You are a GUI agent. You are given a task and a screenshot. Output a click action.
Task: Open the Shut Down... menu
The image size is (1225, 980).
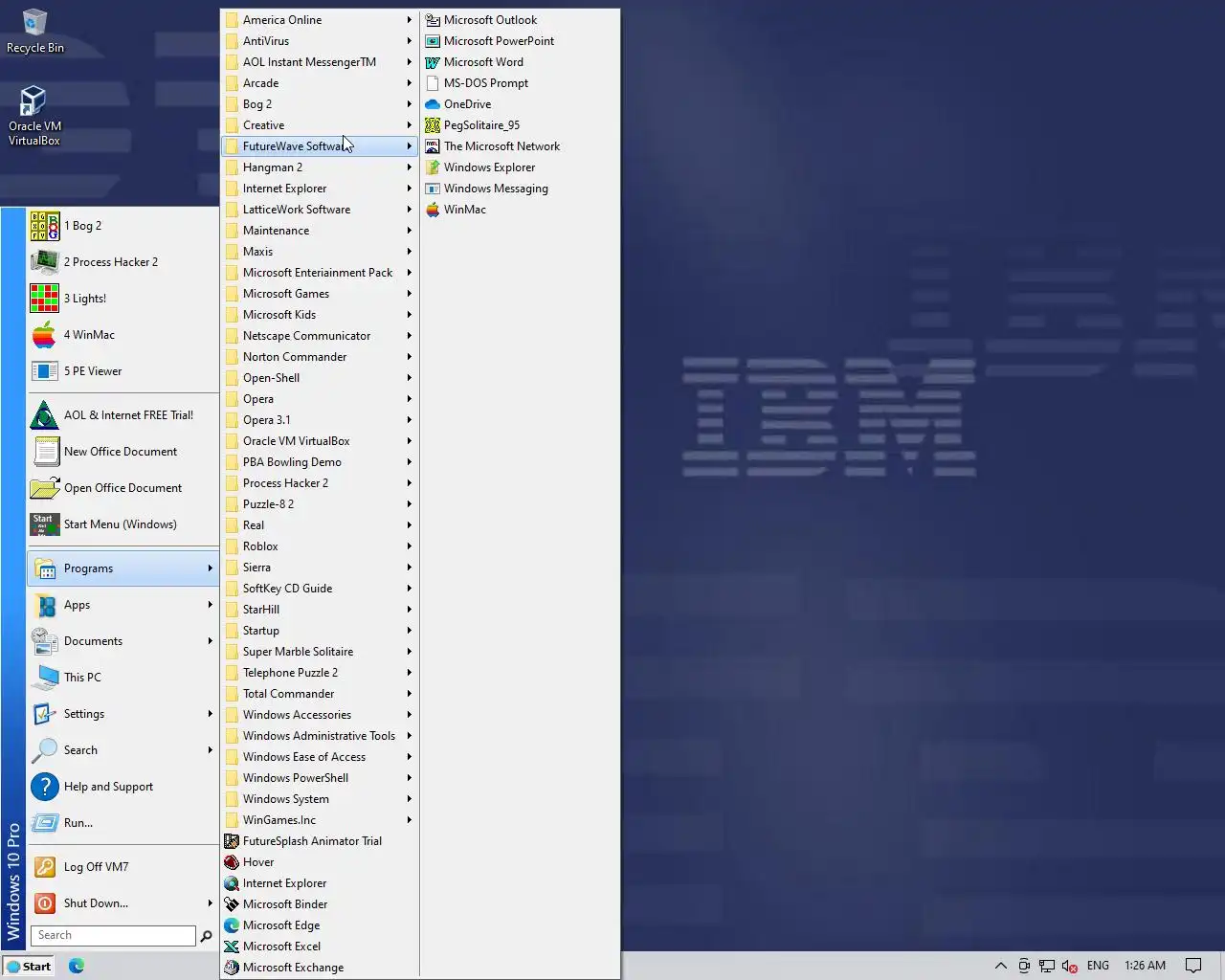coord(123,903)
